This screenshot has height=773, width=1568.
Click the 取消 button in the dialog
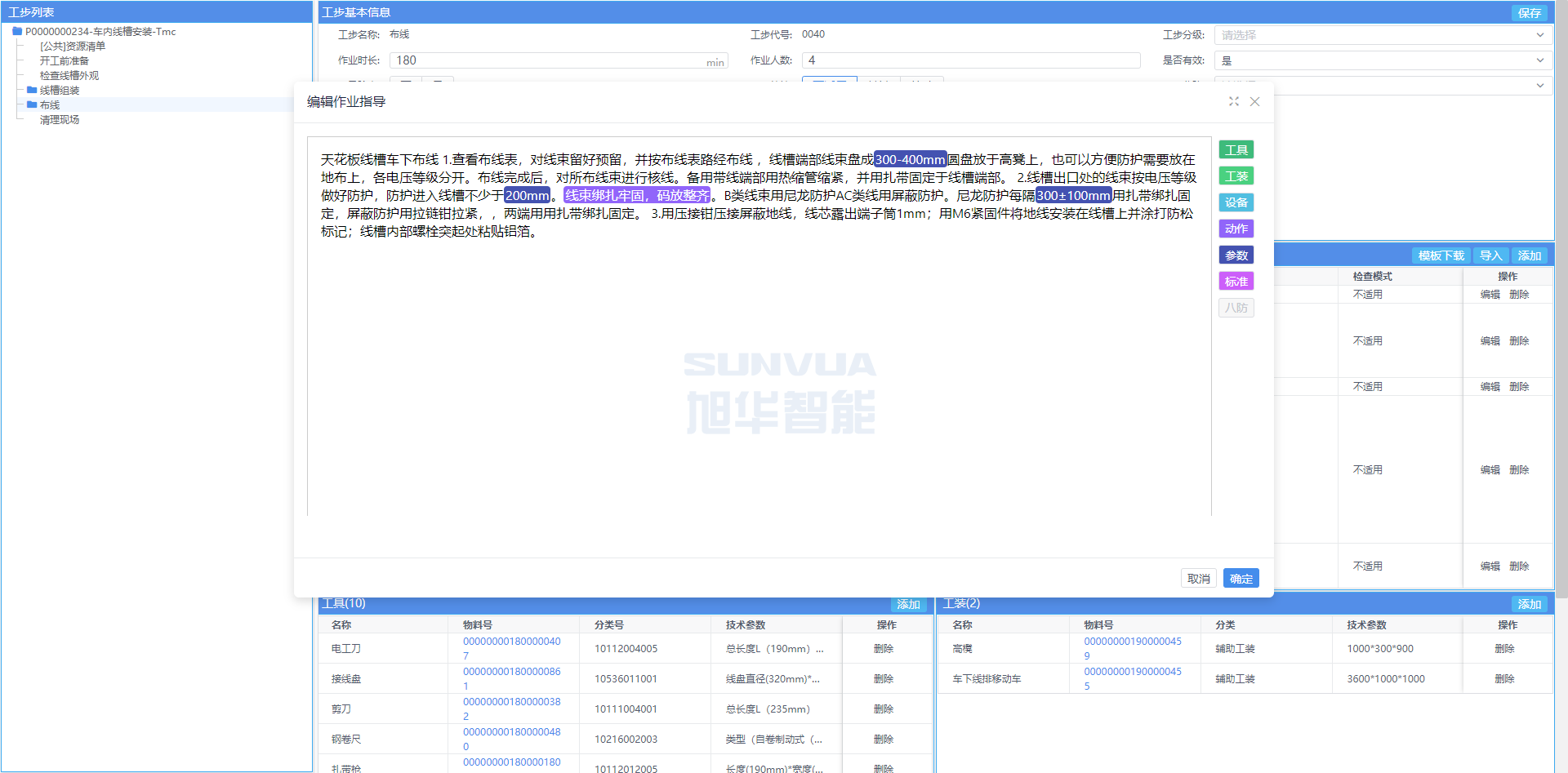click(x=1198, y=578)
